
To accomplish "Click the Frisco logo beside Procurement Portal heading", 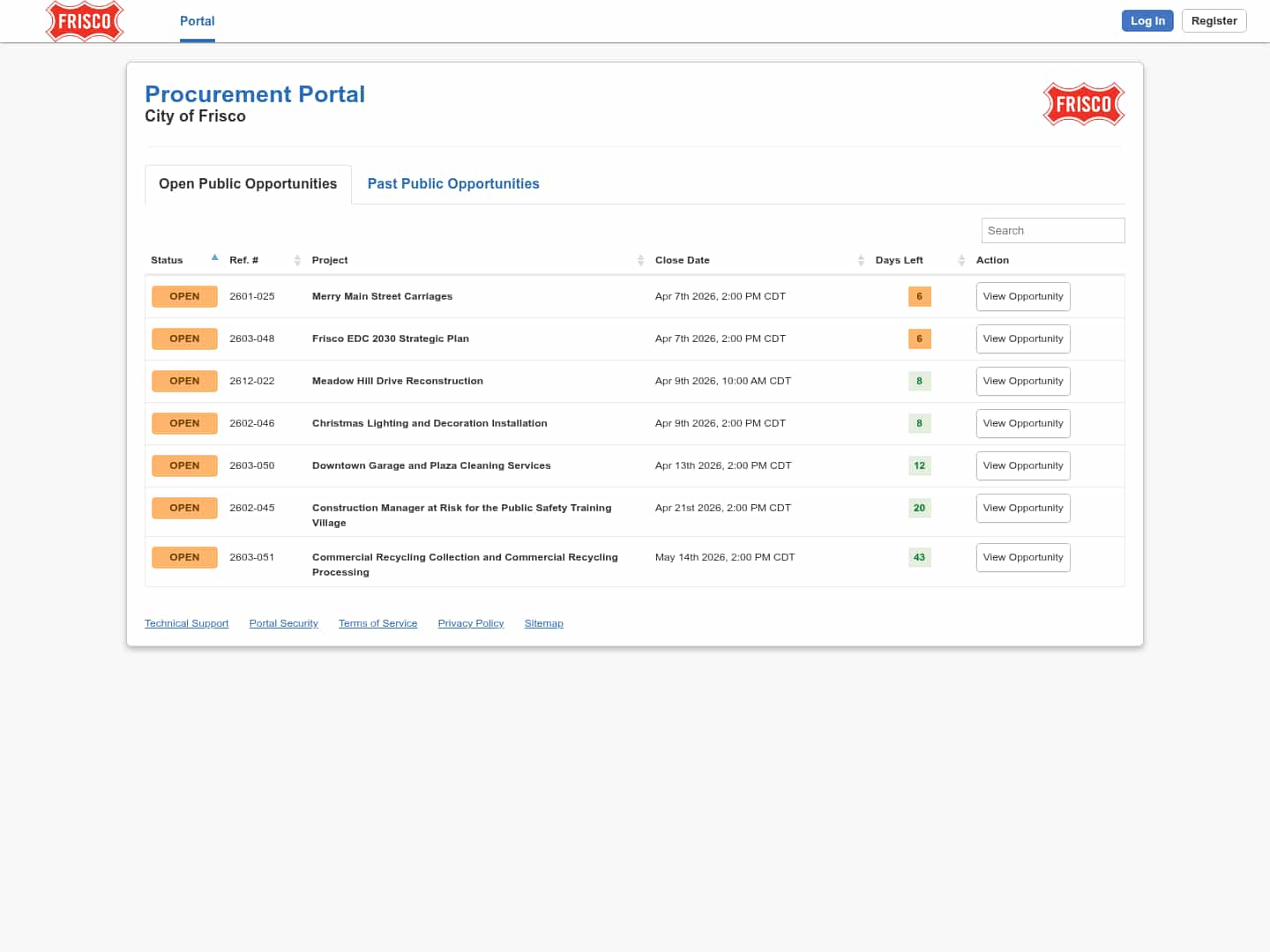I will coord(1083,104).
